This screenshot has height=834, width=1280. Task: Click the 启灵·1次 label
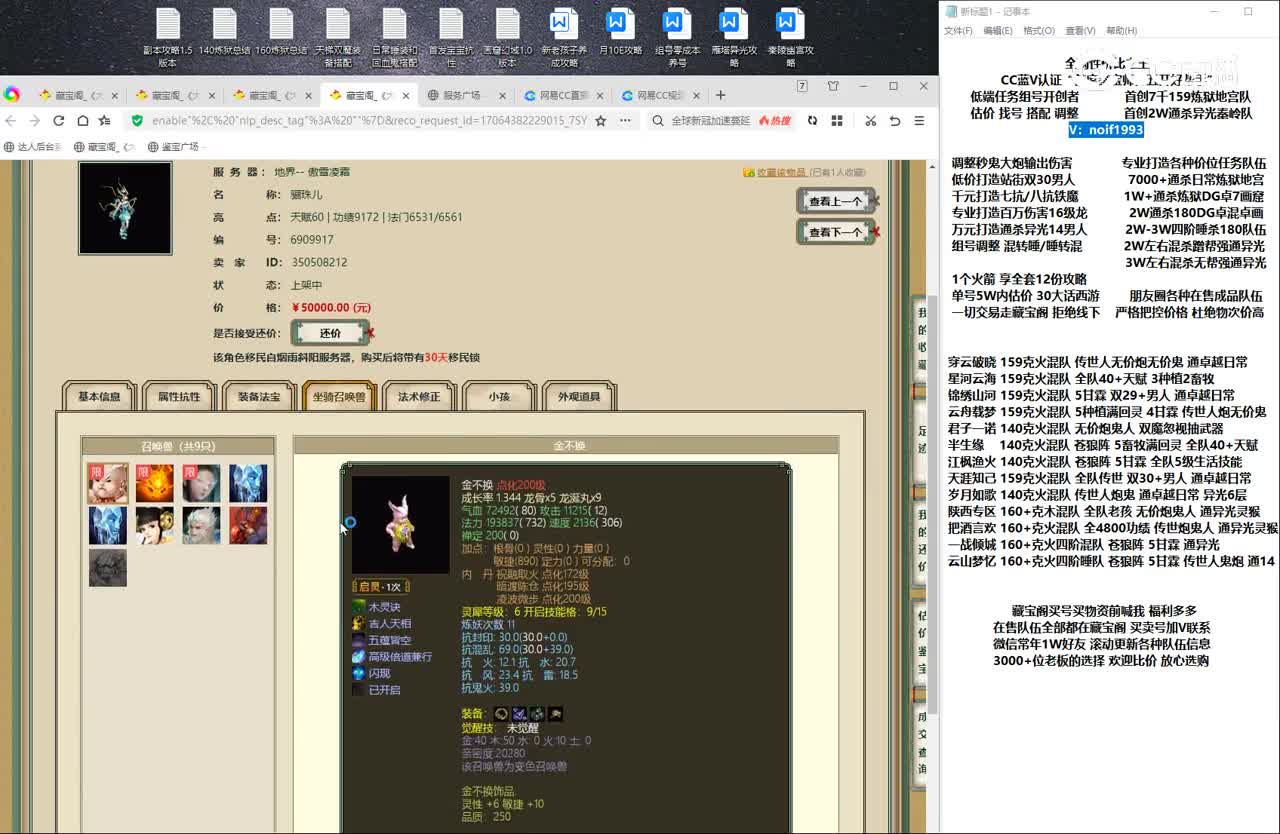(380, 587)
